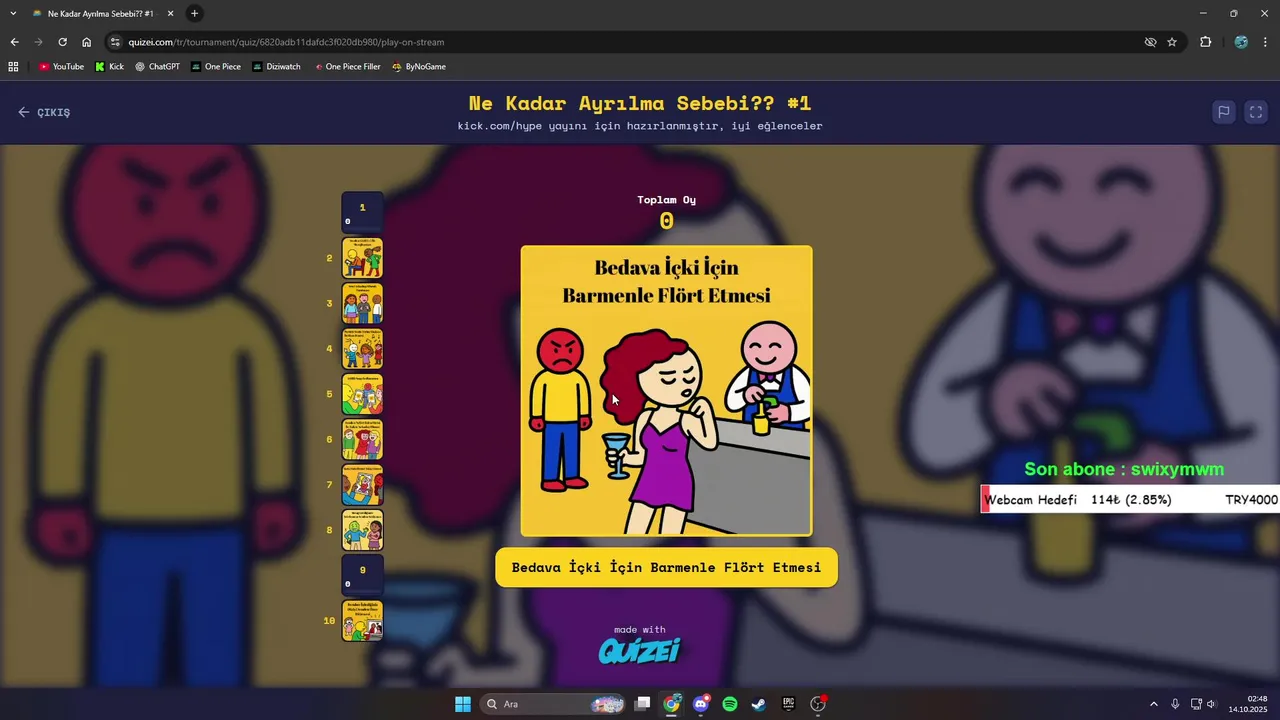The image size is (1280, 720).
Task: Open the apps grid in bookmarks bar
Action: coord(13,66)
